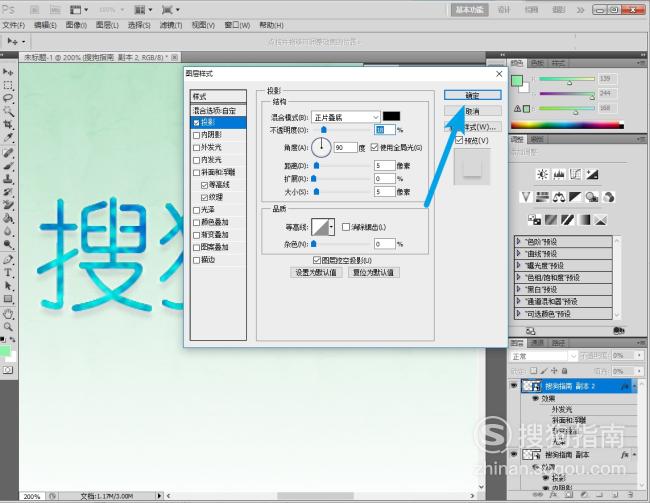Viewport: 650px width, 503px height.
Task: Add a Color Balance scales adjustment
Action: [x=559, y=197]
